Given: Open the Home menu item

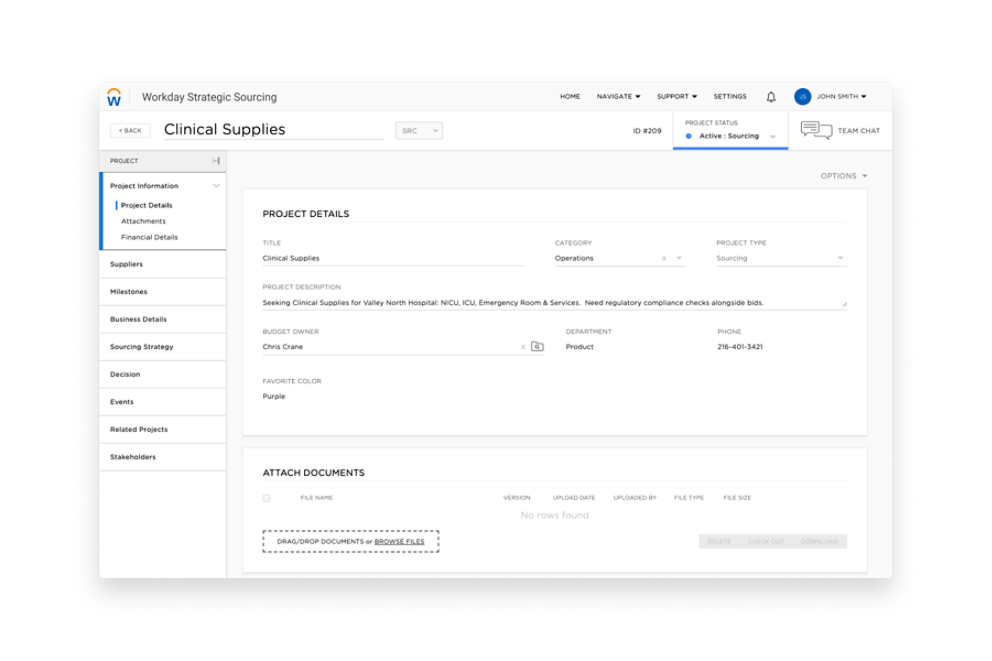Looking at the screenshot, I should coord(570,97).
